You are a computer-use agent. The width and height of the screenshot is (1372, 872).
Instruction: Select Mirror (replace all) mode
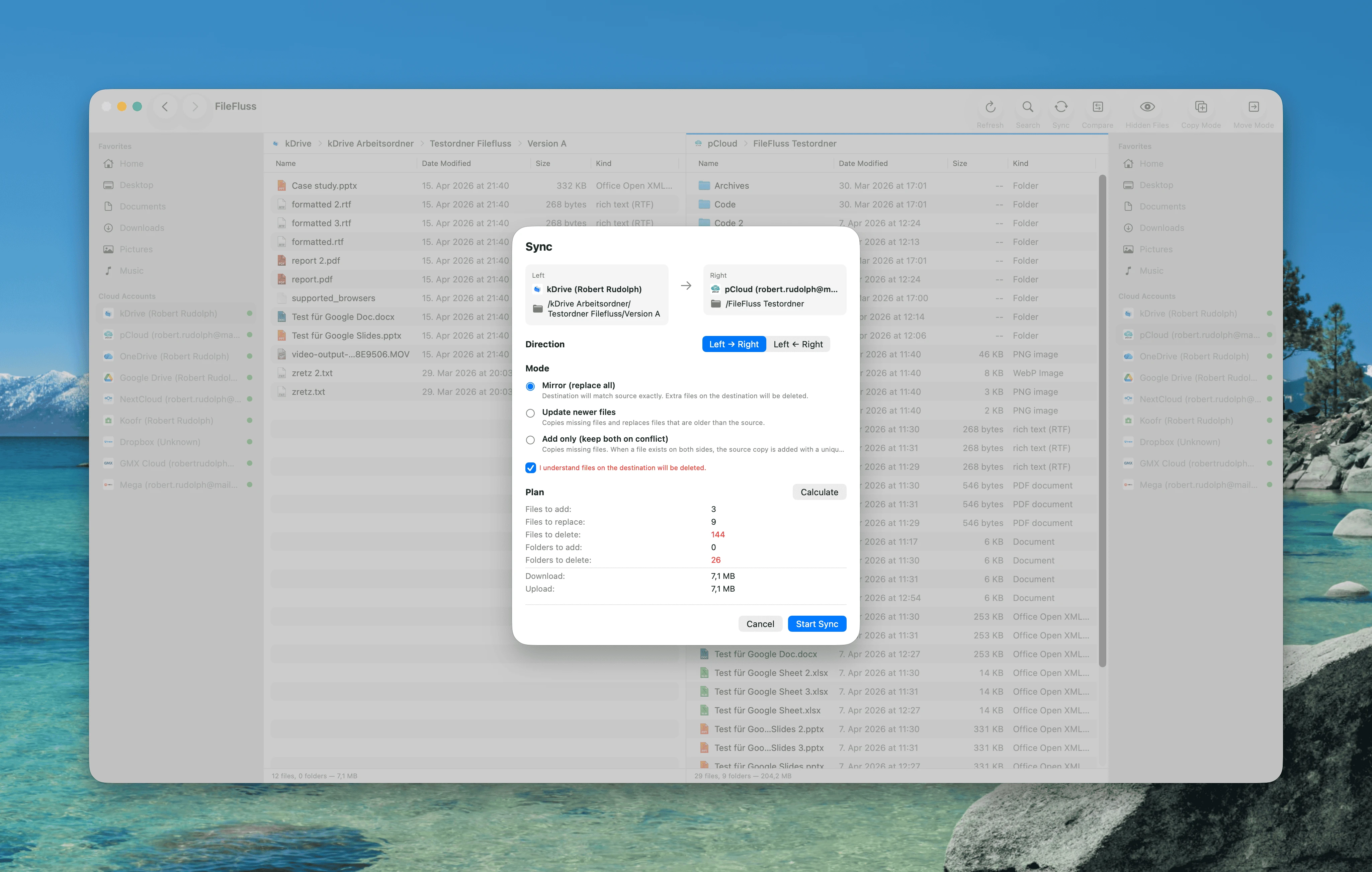point(530,386)
